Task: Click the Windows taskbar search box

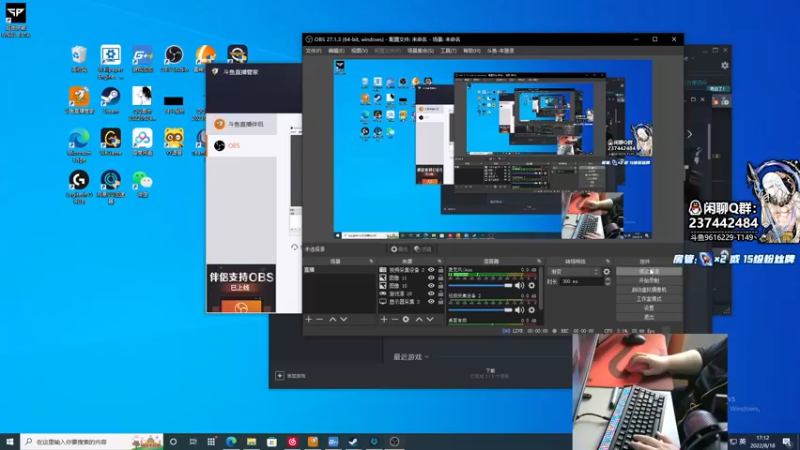Action: [92, 441]
